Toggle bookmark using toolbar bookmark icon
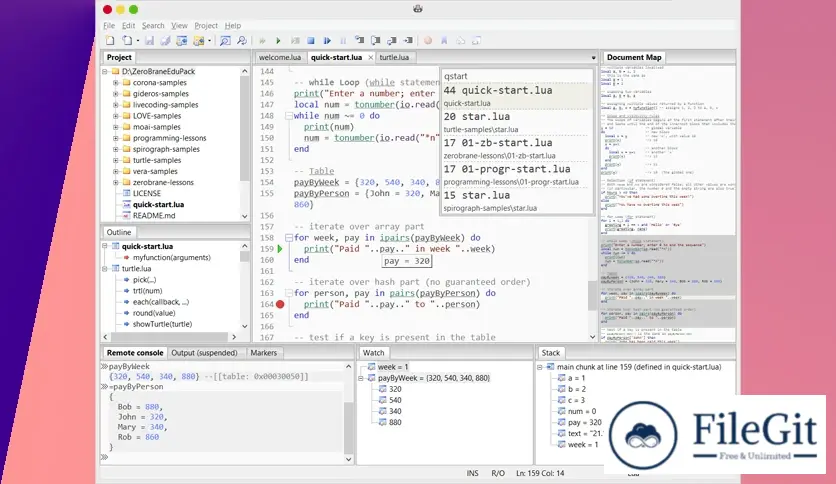 point(444,41)
